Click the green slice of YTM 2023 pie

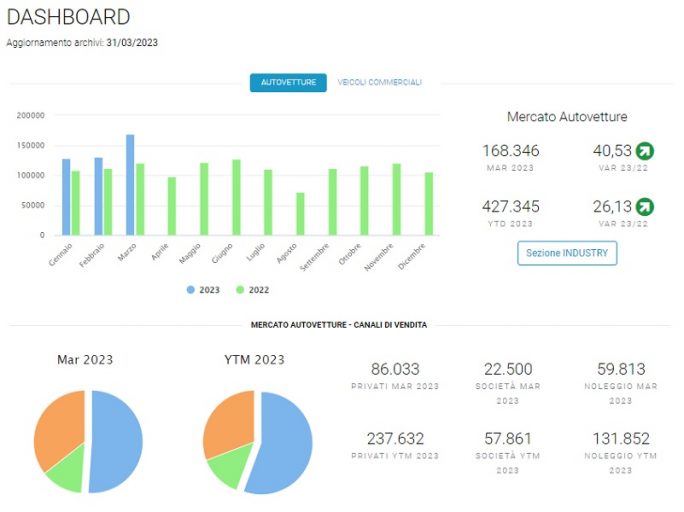tap(229, 466)
